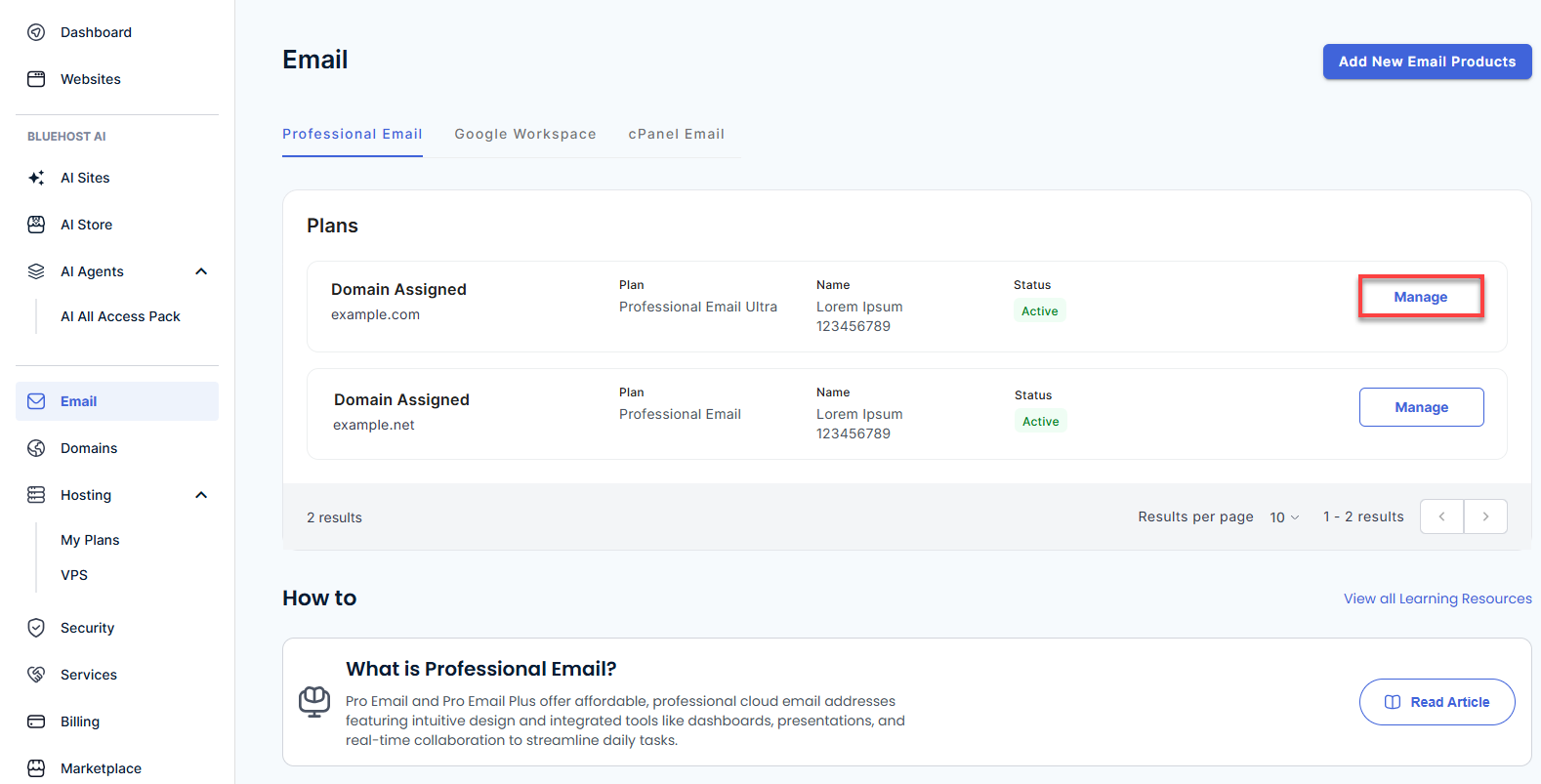1541x784 pixels.
Task: Click the Billing card icon
Action: [x=36, y=722]
